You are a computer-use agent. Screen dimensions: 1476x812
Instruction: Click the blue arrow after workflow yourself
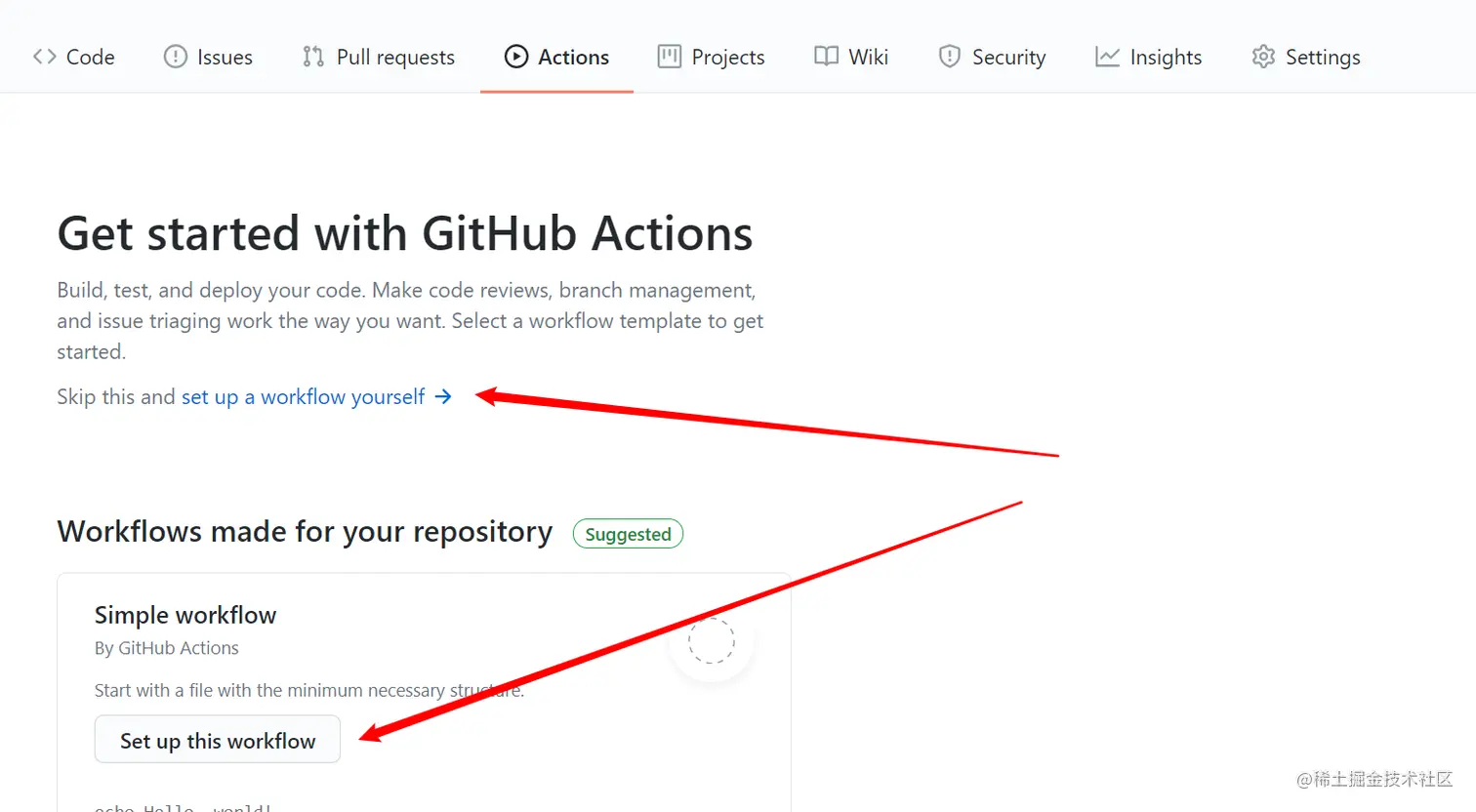coord(443,396)
